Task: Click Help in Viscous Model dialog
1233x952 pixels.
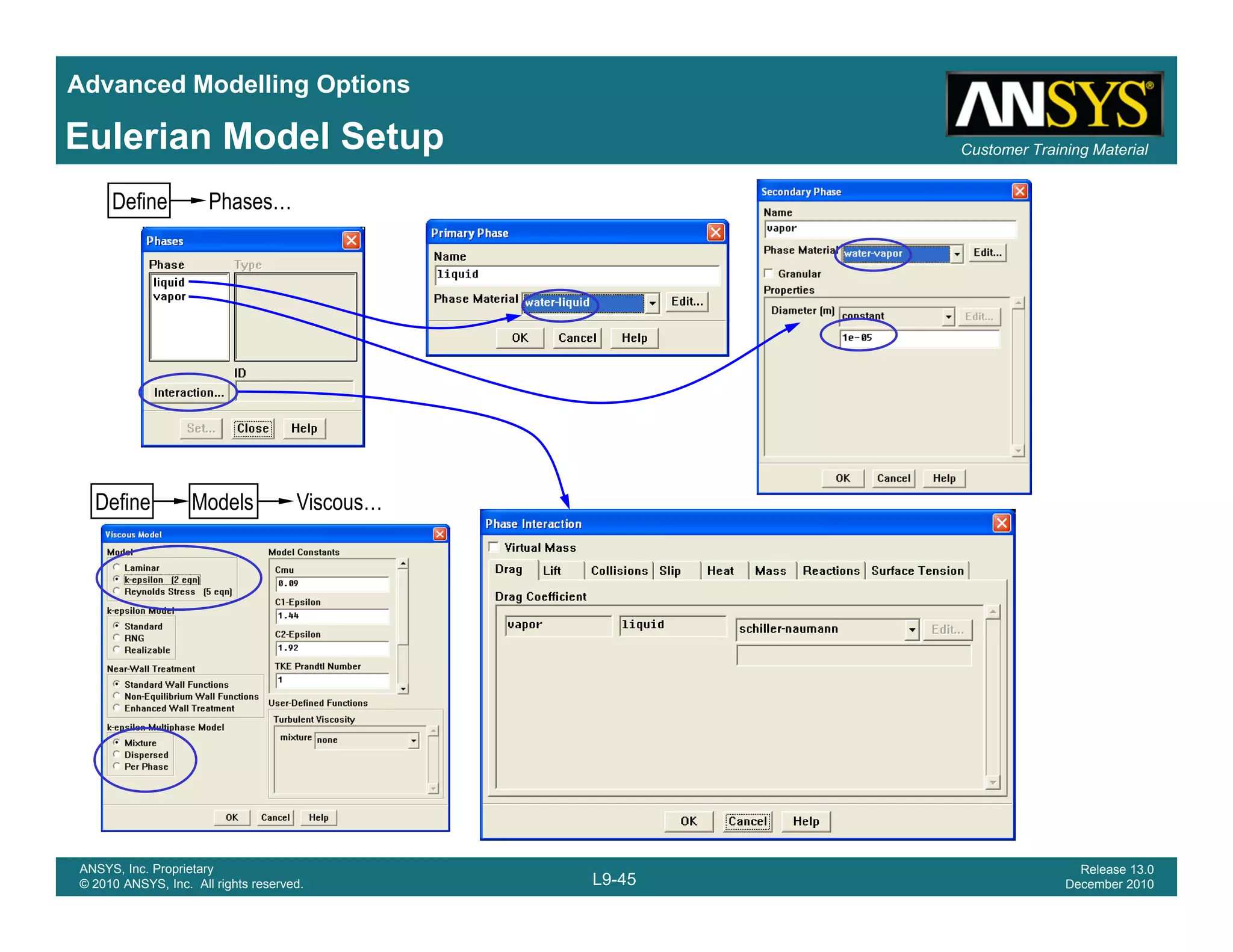Action: click(318, 817)
